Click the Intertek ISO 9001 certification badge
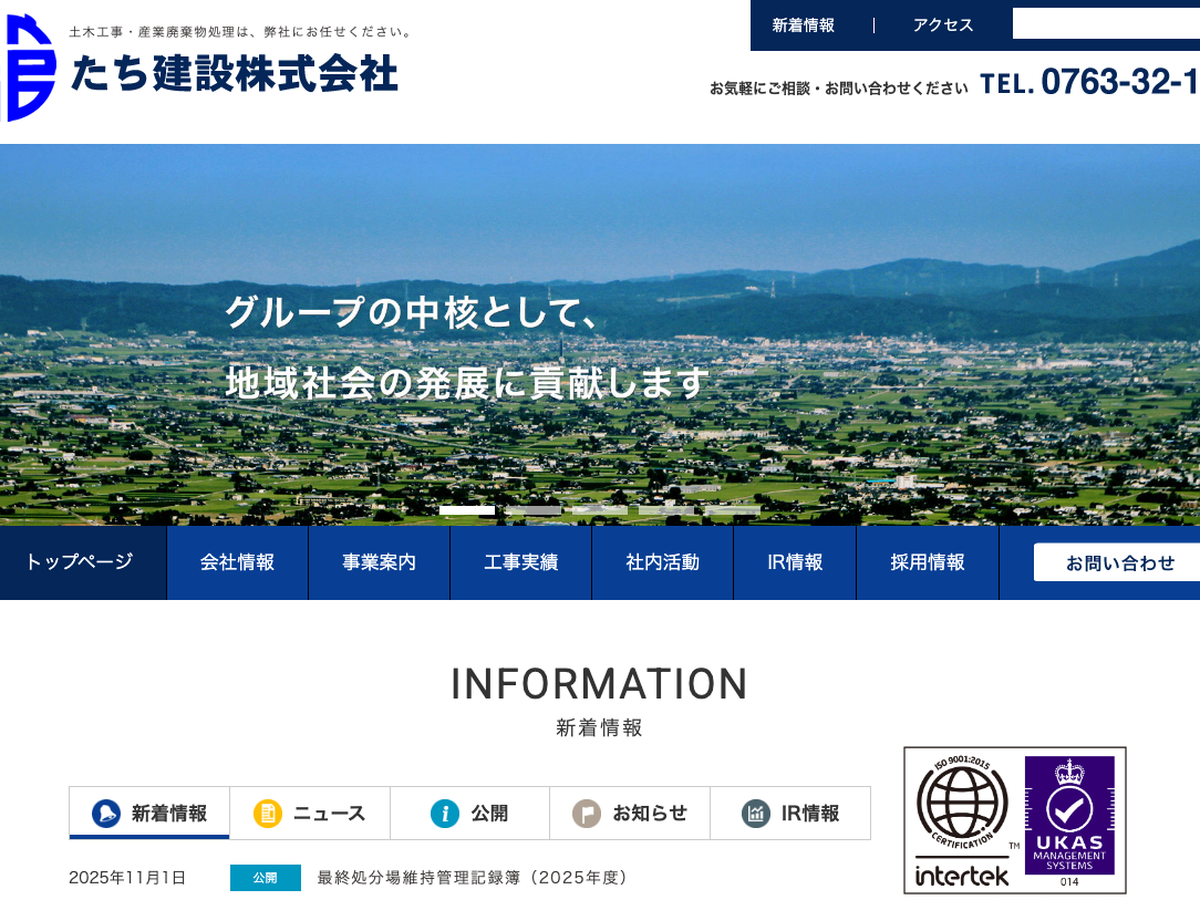This screenshot has width=1200, height=900. [x=962, y=820]
